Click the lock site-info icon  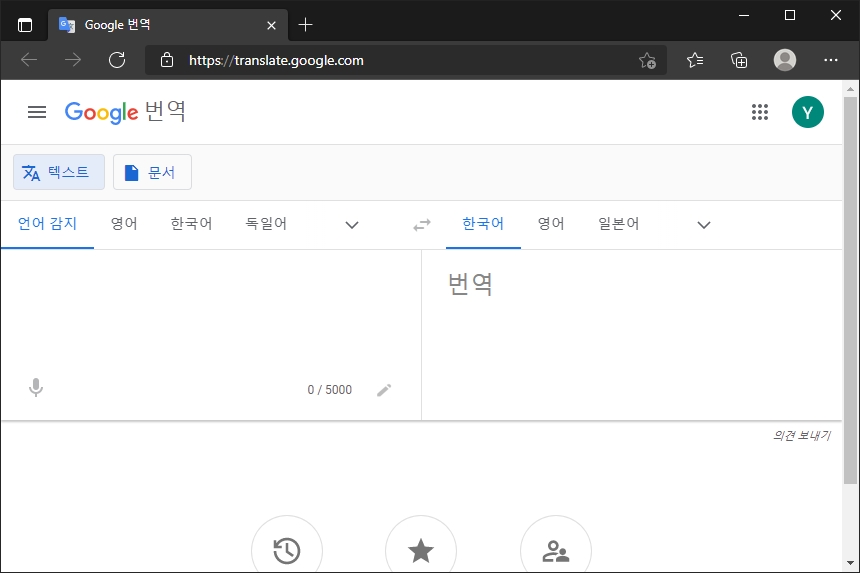coord(167,60)
